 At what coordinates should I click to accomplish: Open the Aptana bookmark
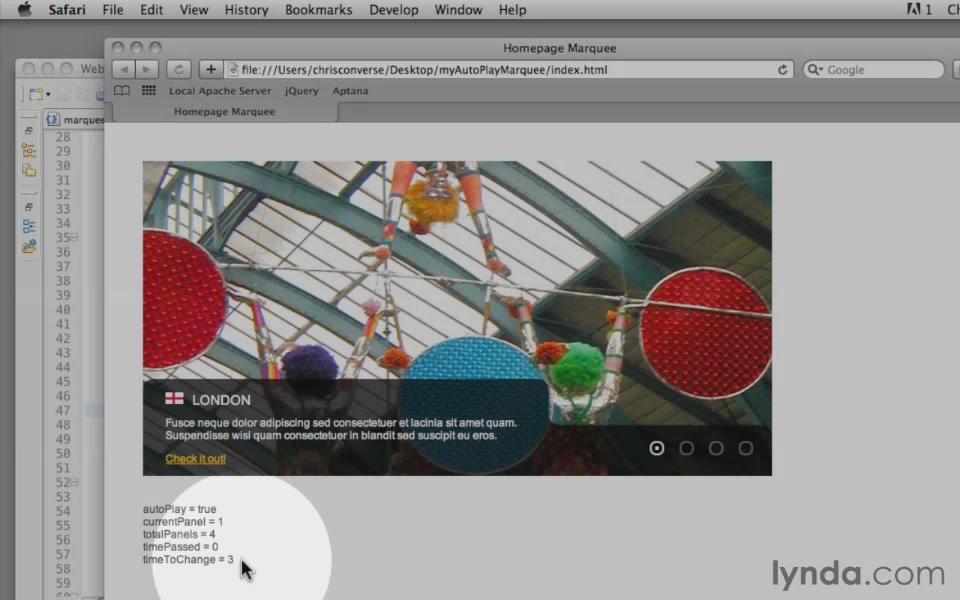click(350, 91)
